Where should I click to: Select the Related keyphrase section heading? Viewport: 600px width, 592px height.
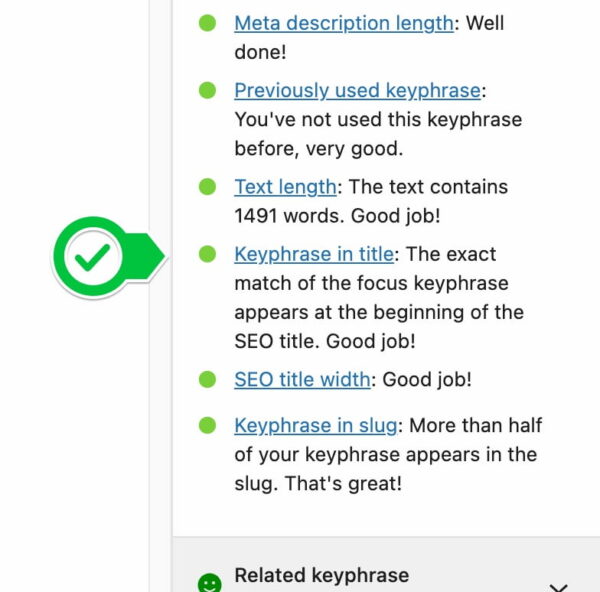[322, 575]
